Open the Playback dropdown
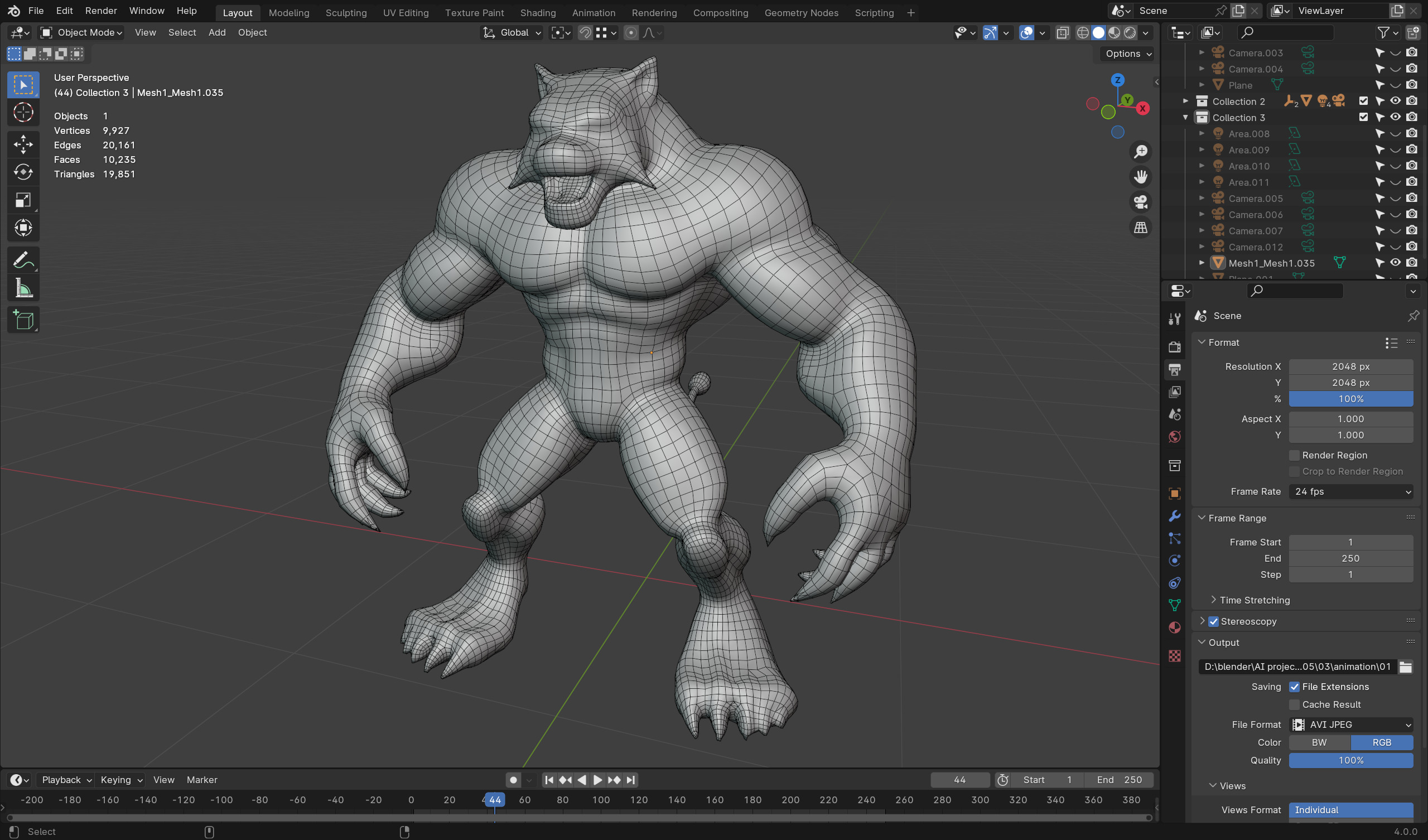This screenshot has height=840, width=1428. coord(66,780)
